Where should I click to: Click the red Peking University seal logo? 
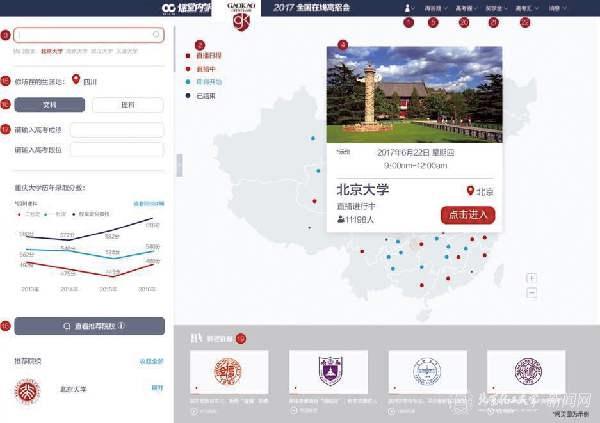pyautogui.click(x=27, y=391)
